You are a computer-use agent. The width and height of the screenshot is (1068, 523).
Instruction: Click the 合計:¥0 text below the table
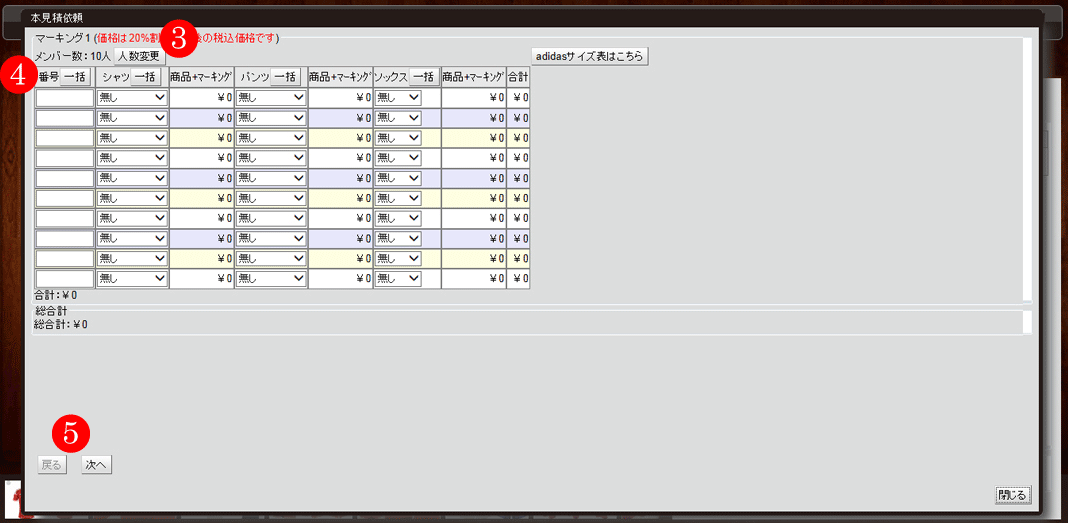click(56, 296)
